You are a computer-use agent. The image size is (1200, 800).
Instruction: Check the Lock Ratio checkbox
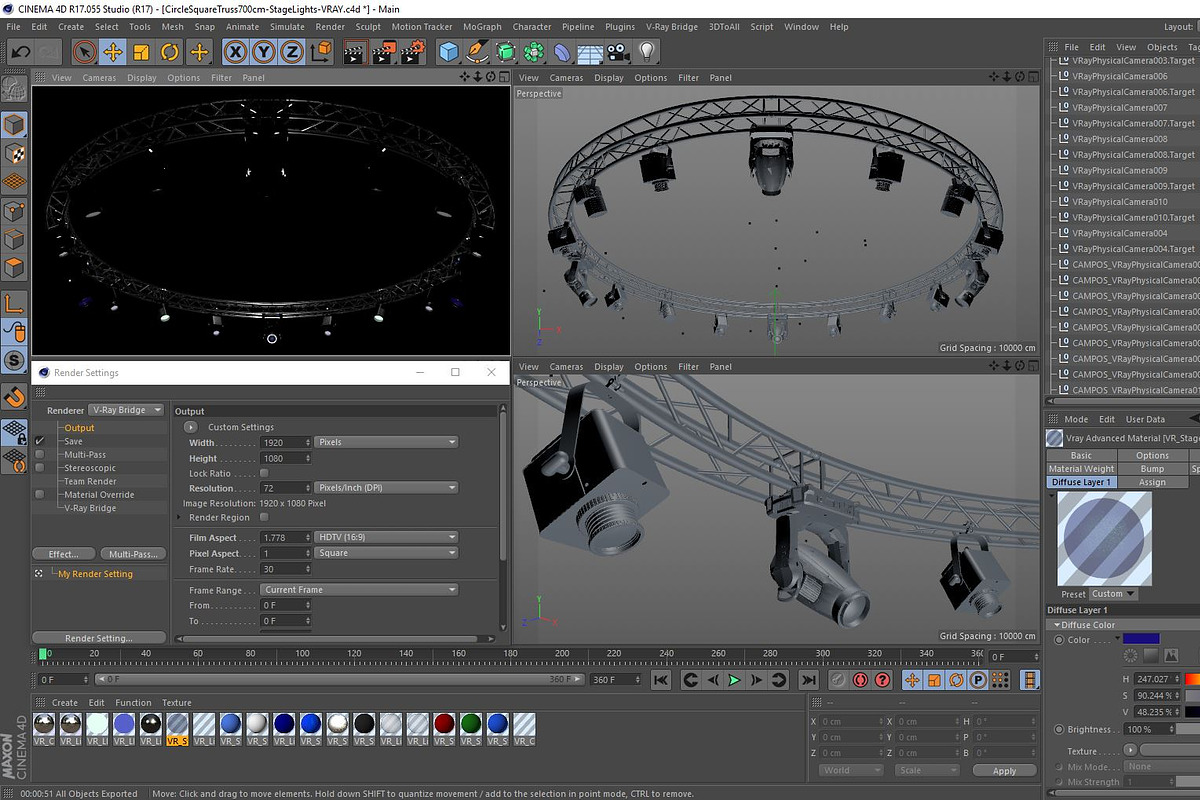click(x=264, y=473)
